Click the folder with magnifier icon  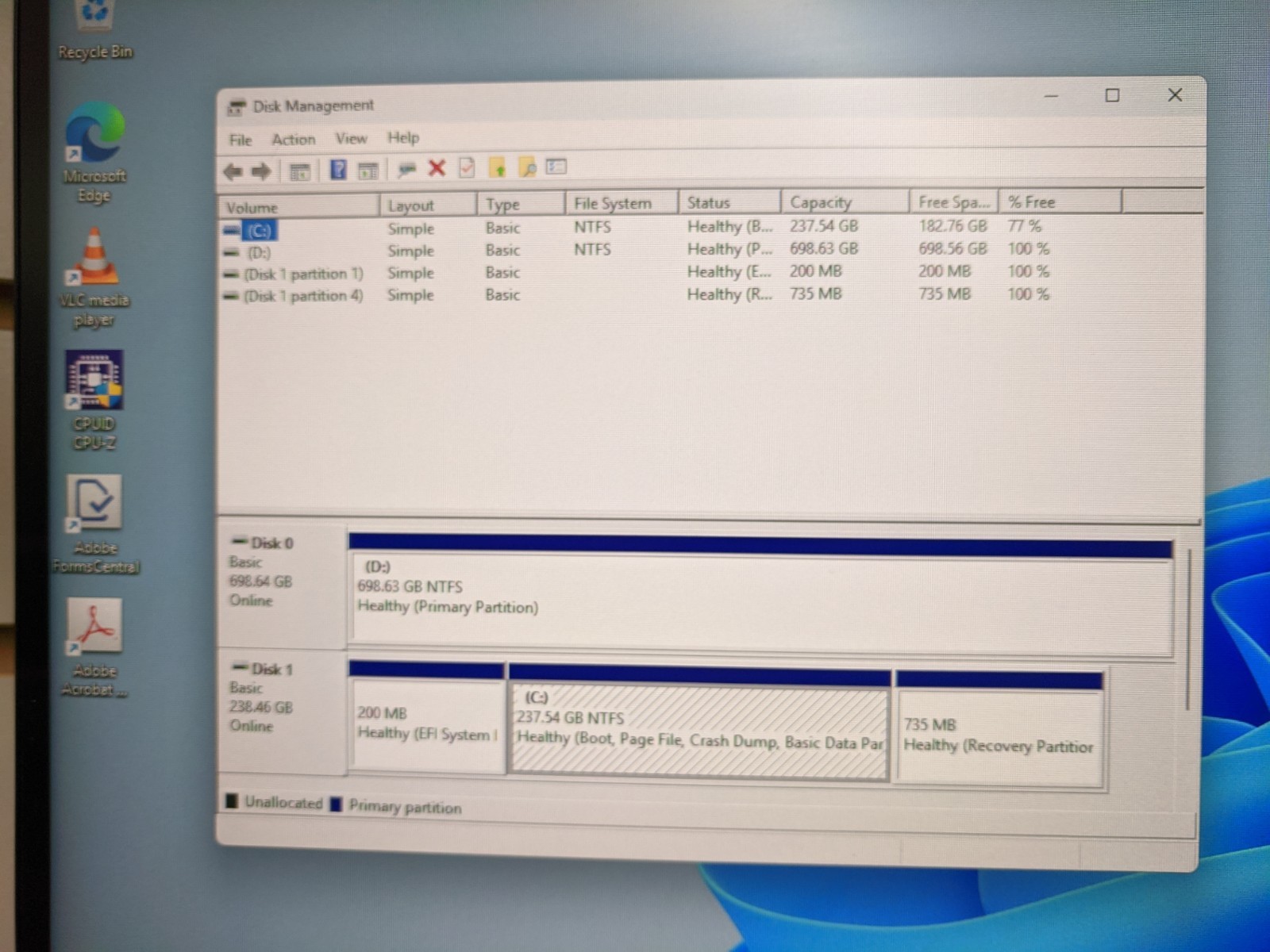coord(527,167)
